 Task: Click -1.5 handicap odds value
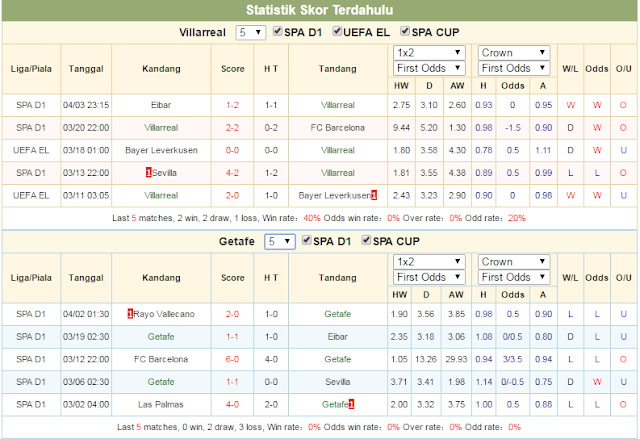coord(513,128)
